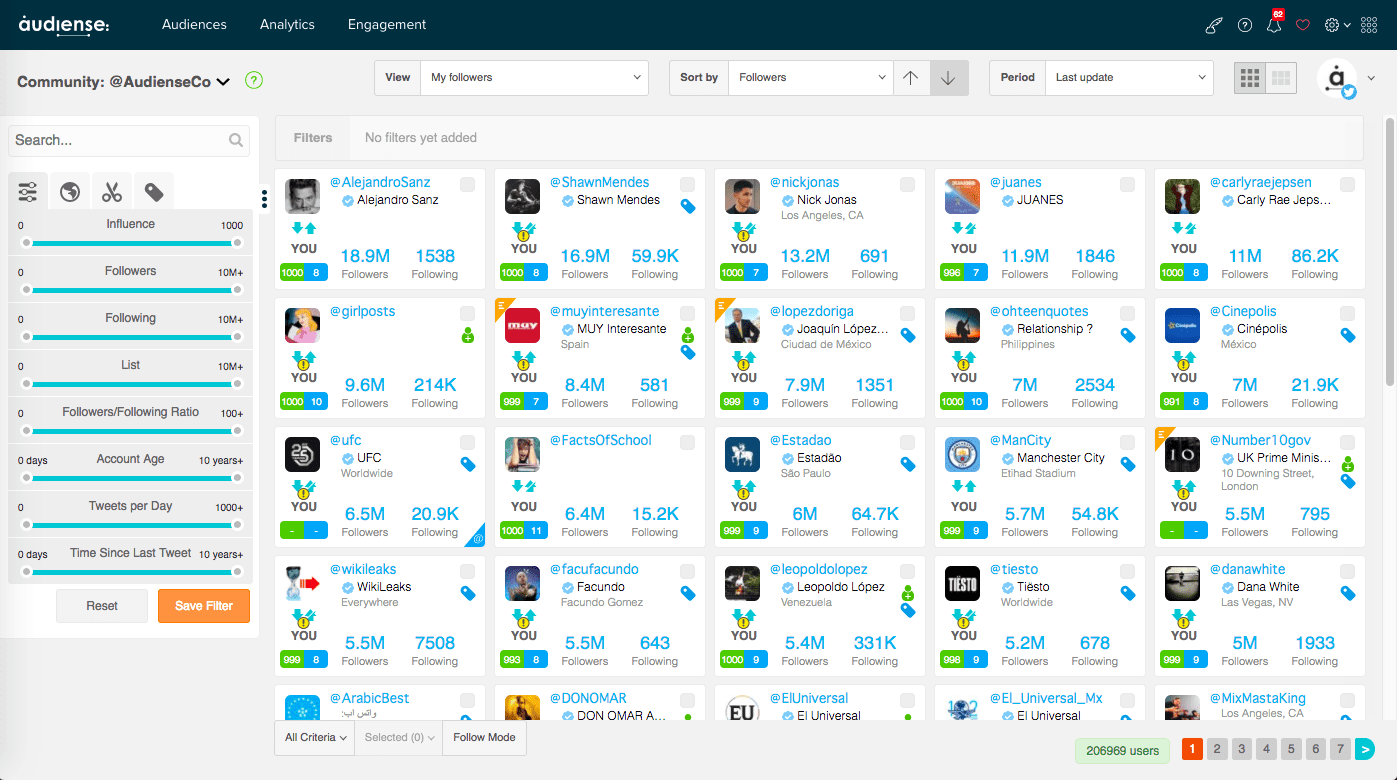Select the globe filter tab icon
Image resolution: width=1397 pixels, height=780 pixels.
tap(70, 191)
